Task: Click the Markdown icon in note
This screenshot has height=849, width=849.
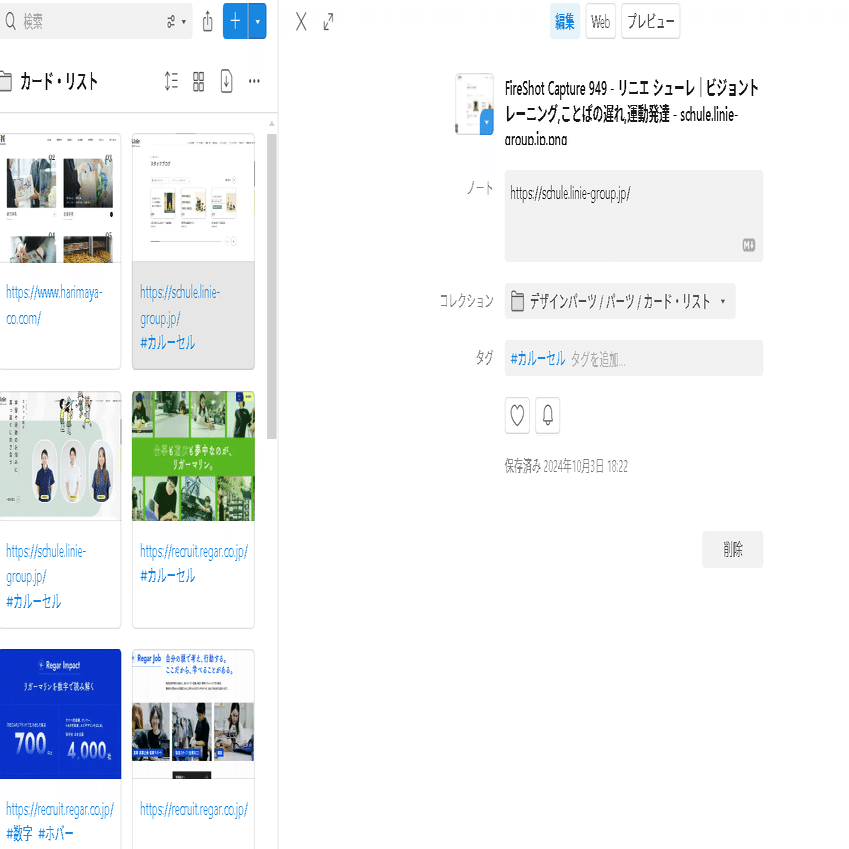Action: tap(749, 245)
